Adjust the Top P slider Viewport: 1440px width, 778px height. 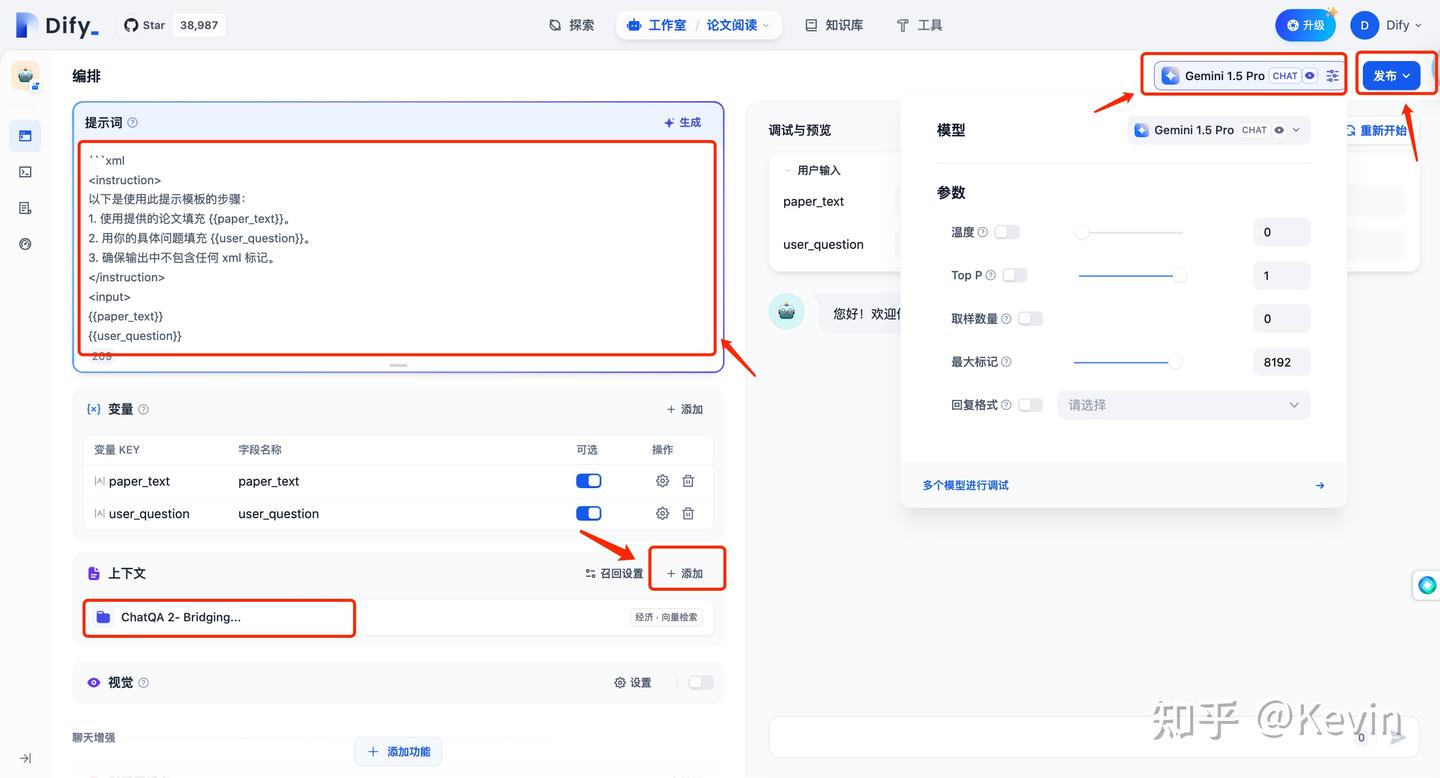click(x=1130, y=275)
